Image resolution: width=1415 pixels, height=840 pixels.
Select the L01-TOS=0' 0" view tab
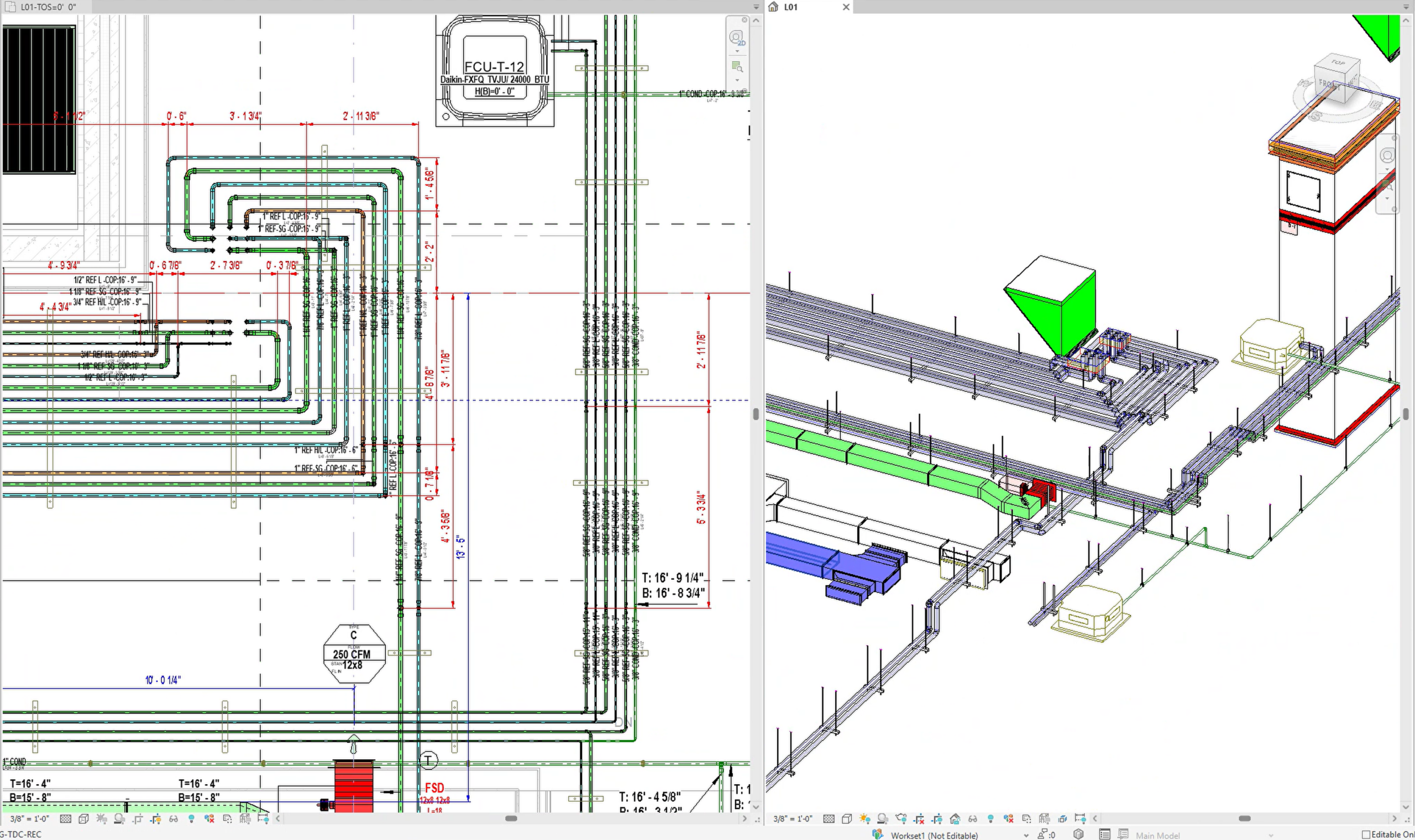(48, 7)
